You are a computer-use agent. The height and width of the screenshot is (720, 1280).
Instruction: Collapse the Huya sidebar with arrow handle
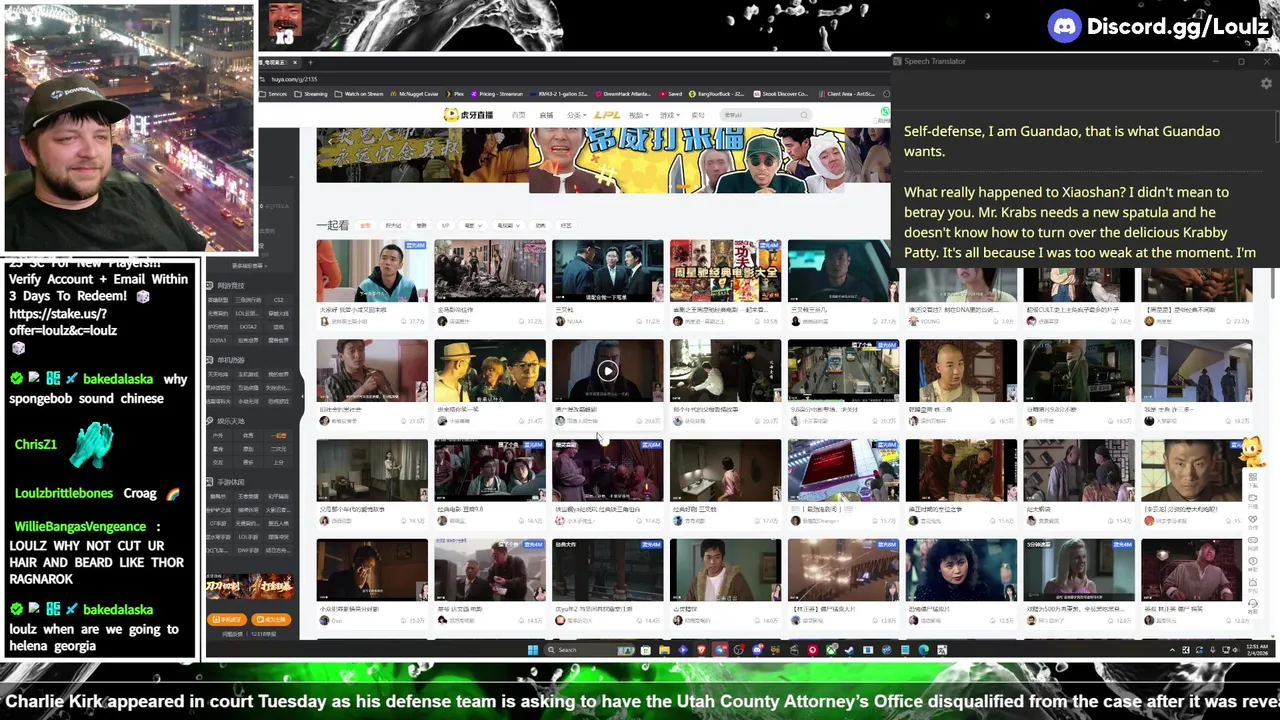tap(302, 396)
